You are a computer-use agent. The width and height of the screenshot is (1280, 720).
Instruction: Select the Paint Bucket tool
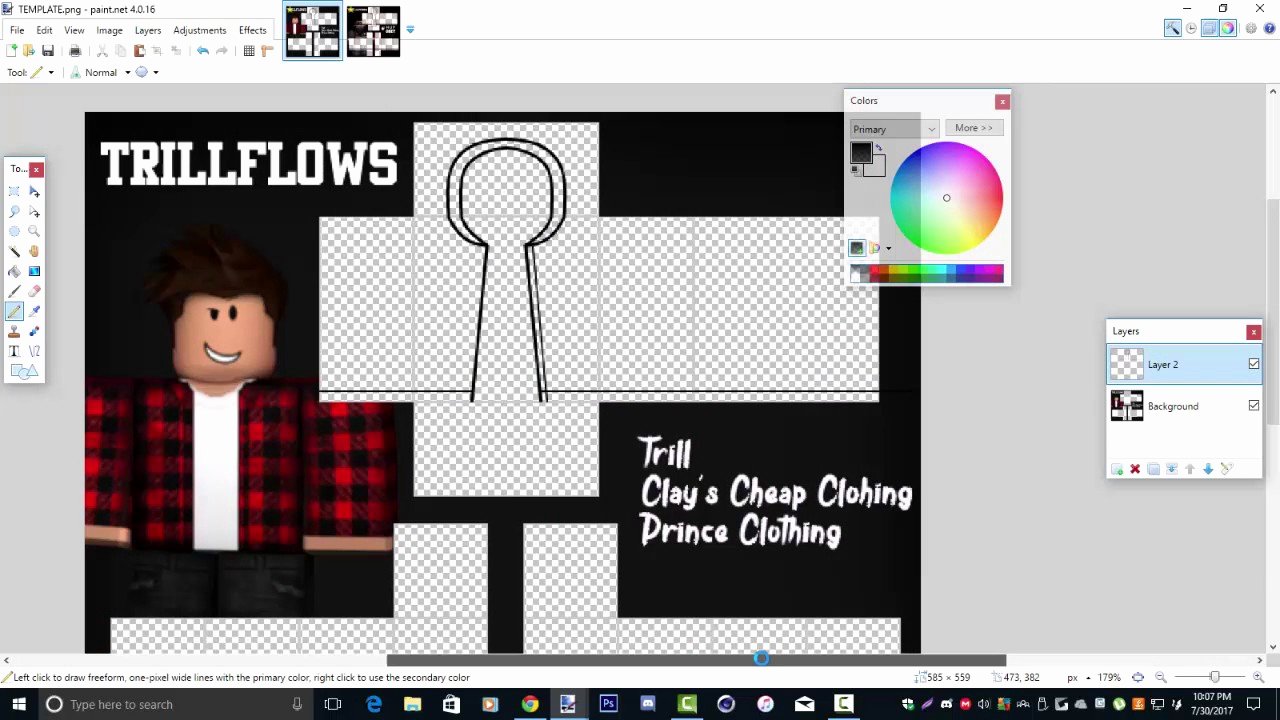click(14, 271)
